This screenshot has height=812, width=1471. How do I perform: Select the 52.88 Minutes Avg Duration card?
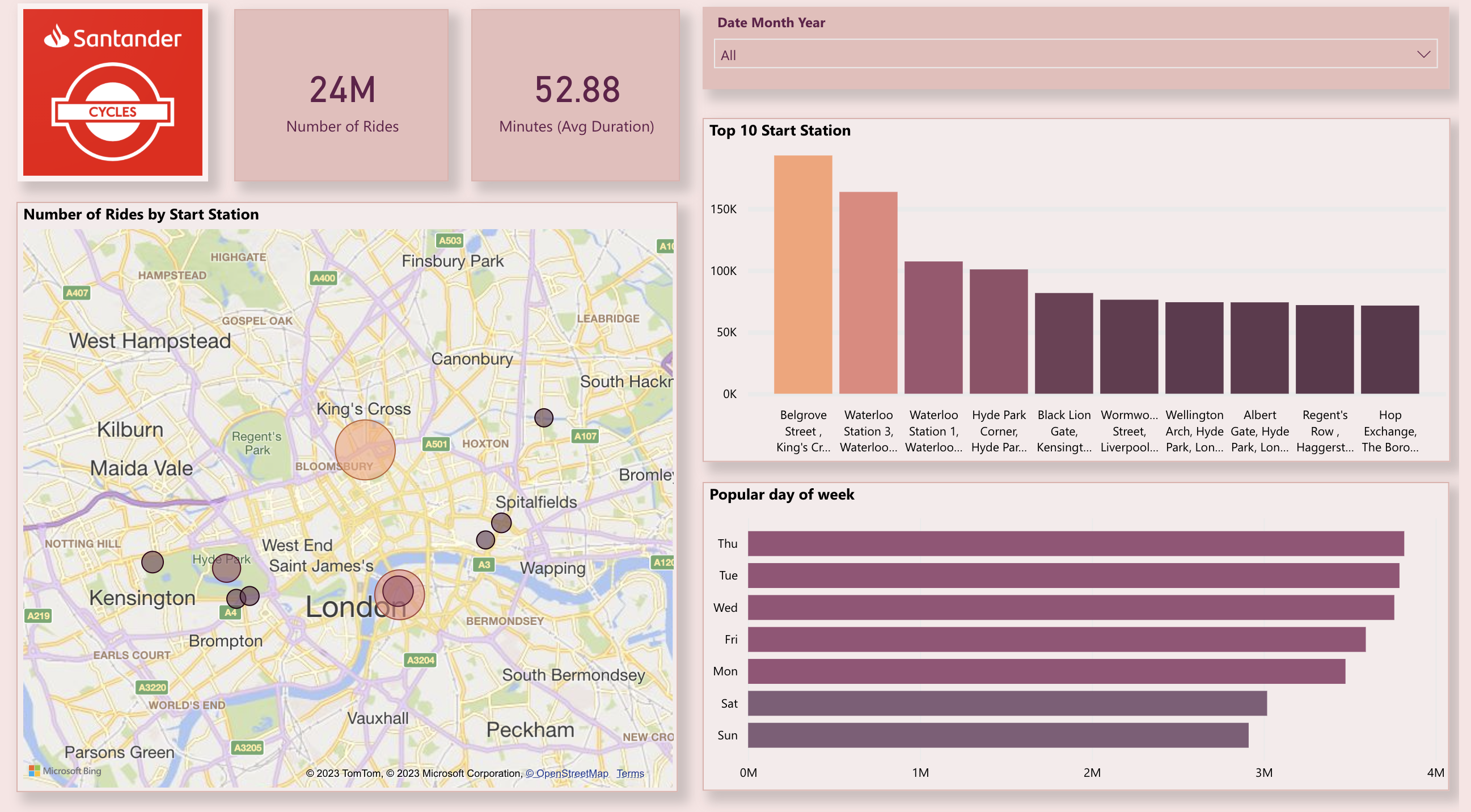(576, 96)
